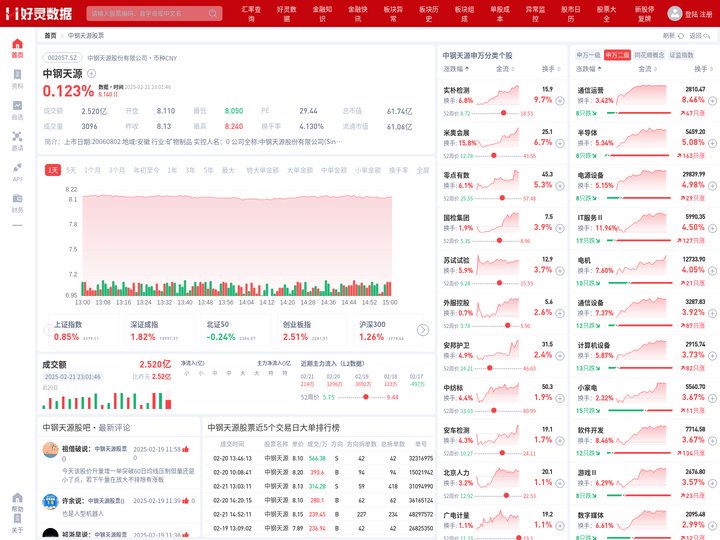Switch chart to 特大单金额
The height and width of the screenshot is (540, 720).
click(263, 170)
